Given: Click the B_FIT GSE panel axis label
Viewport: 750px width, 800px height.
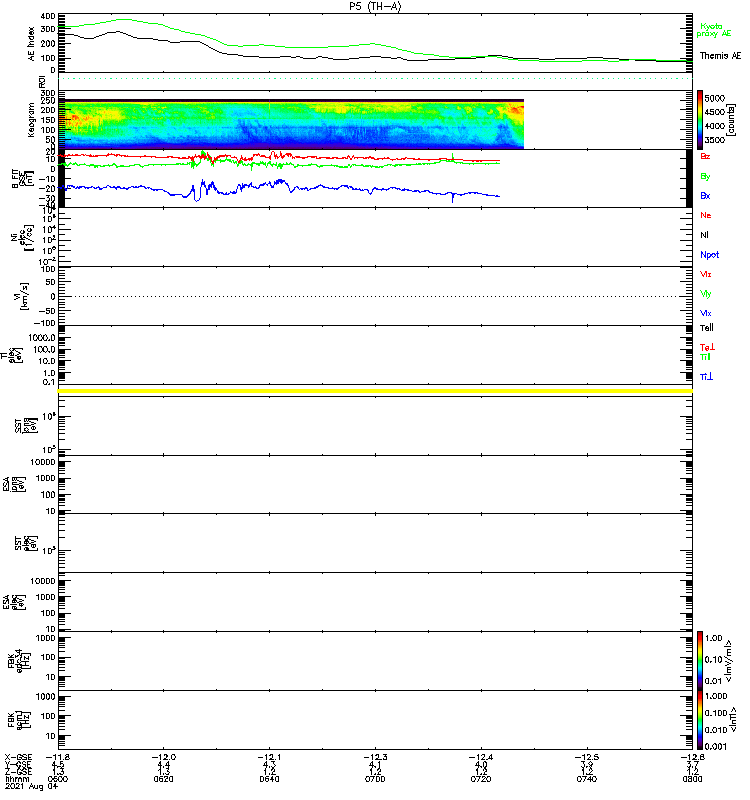Looking at the screenshot, I should tap(23, 179).
